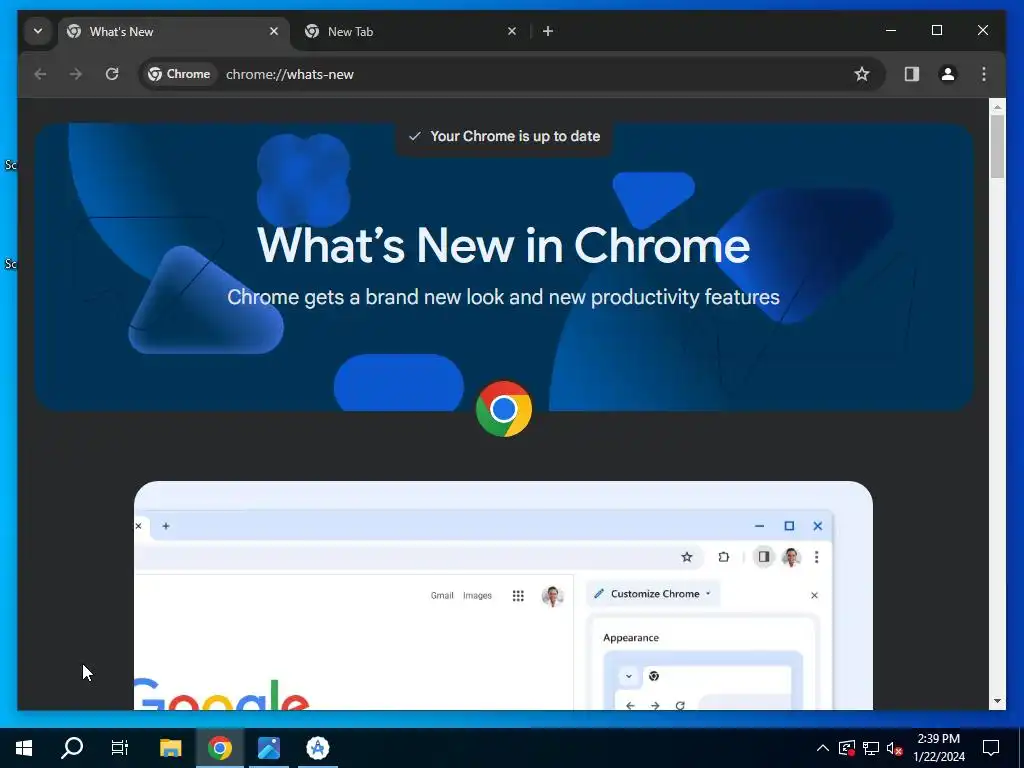This screenshot has width=1024, height=768.
Task: Open the tab search dropdown arrow
Action: coord(38,31)
